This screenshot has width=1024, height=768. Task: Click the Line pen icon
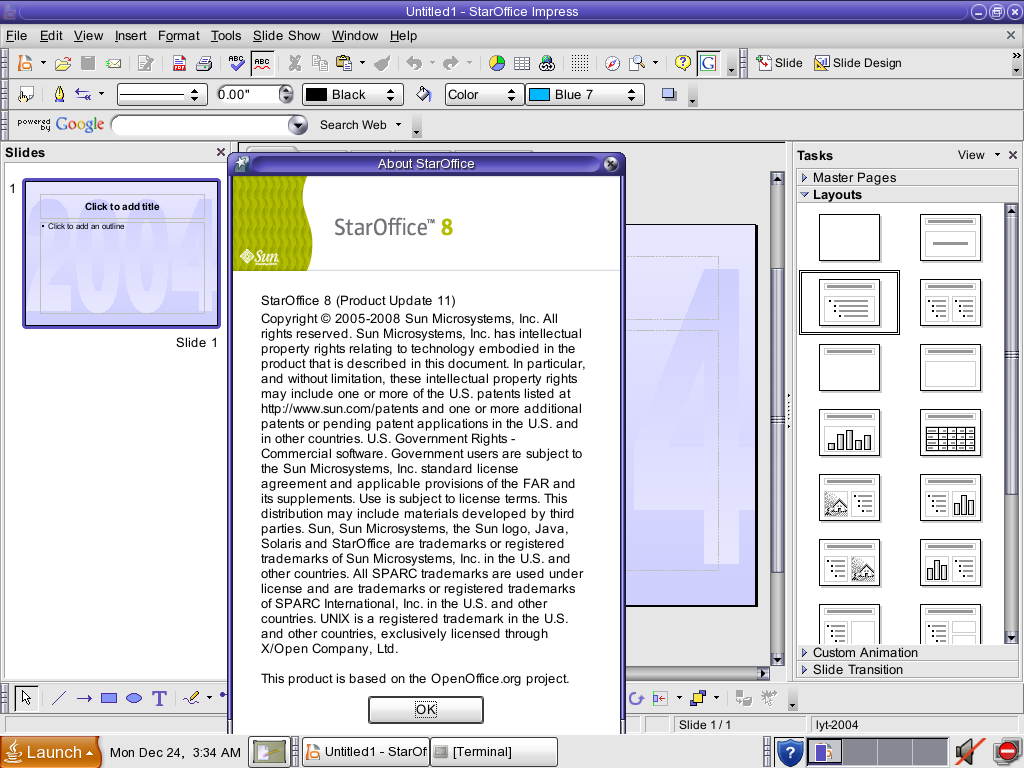coord(59,95)
